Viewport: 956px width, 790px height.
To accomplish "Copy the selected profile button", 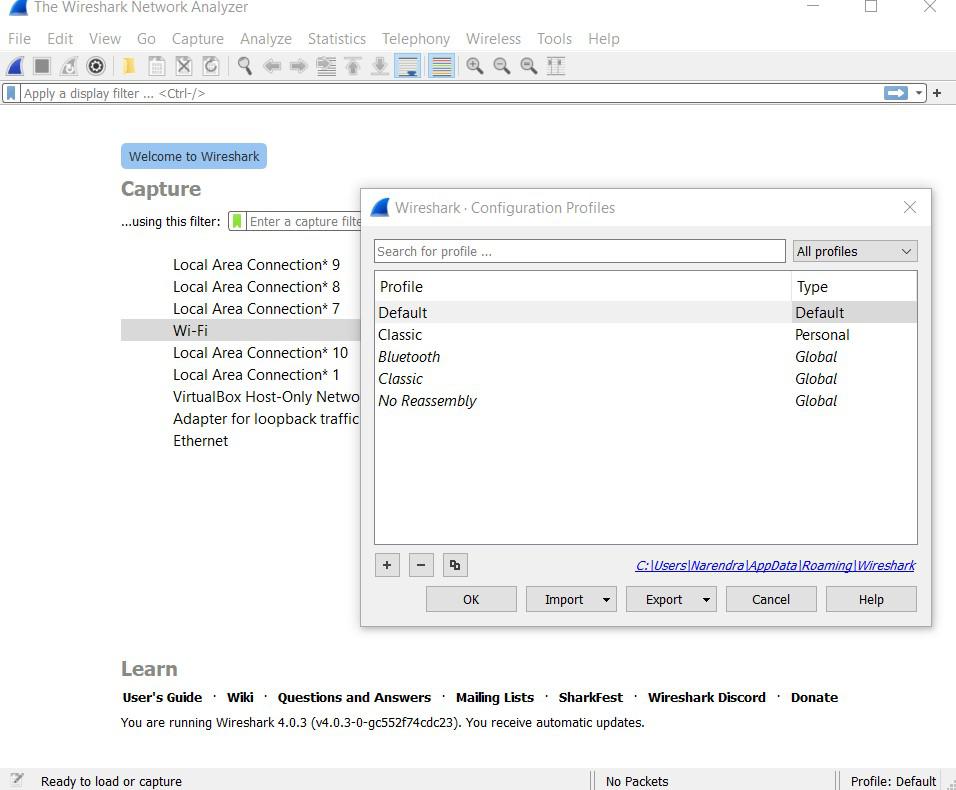I will click(x=455, y=565).
